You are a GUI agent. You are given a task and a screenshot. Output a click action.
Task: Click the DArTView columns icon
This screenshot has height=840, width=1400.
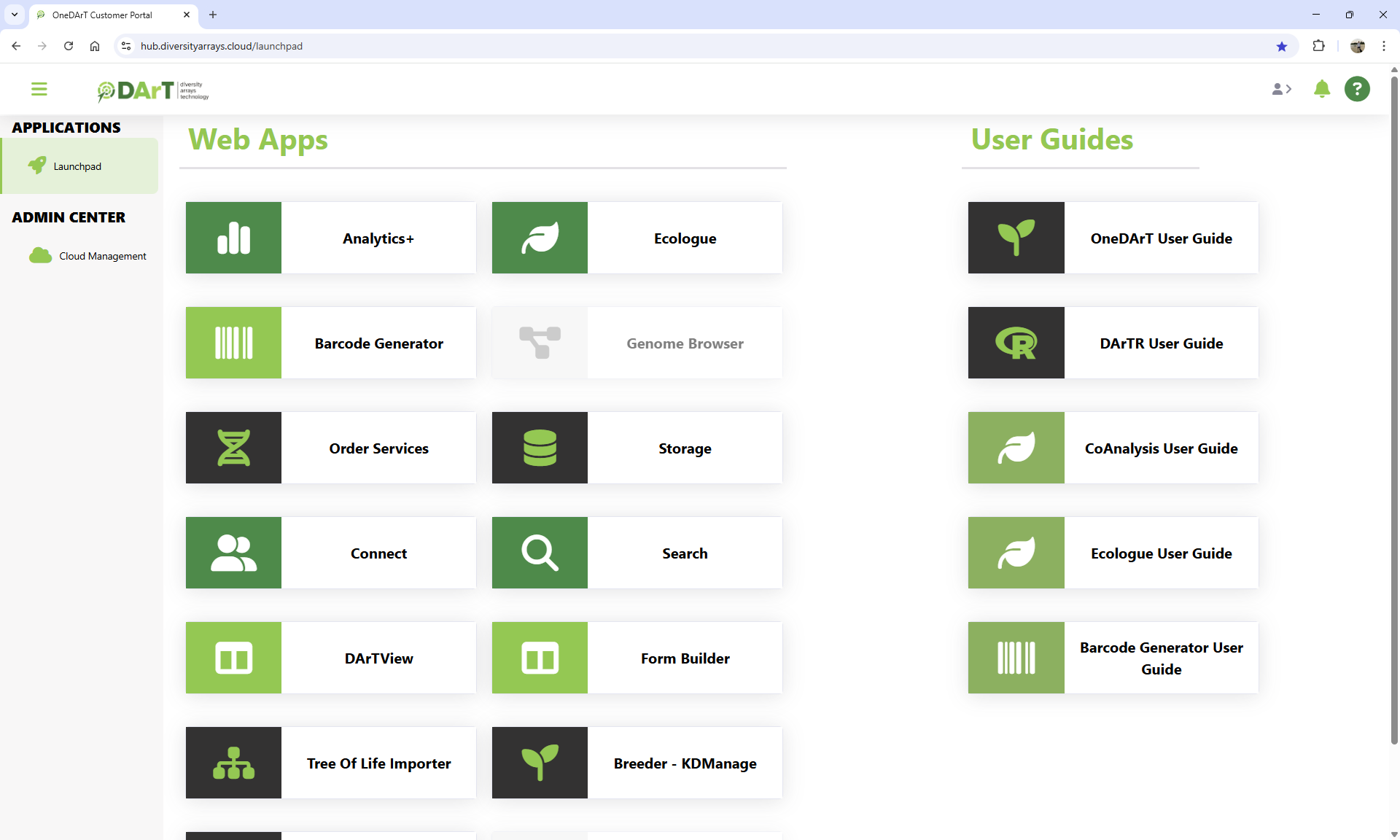tap(233, 658)
